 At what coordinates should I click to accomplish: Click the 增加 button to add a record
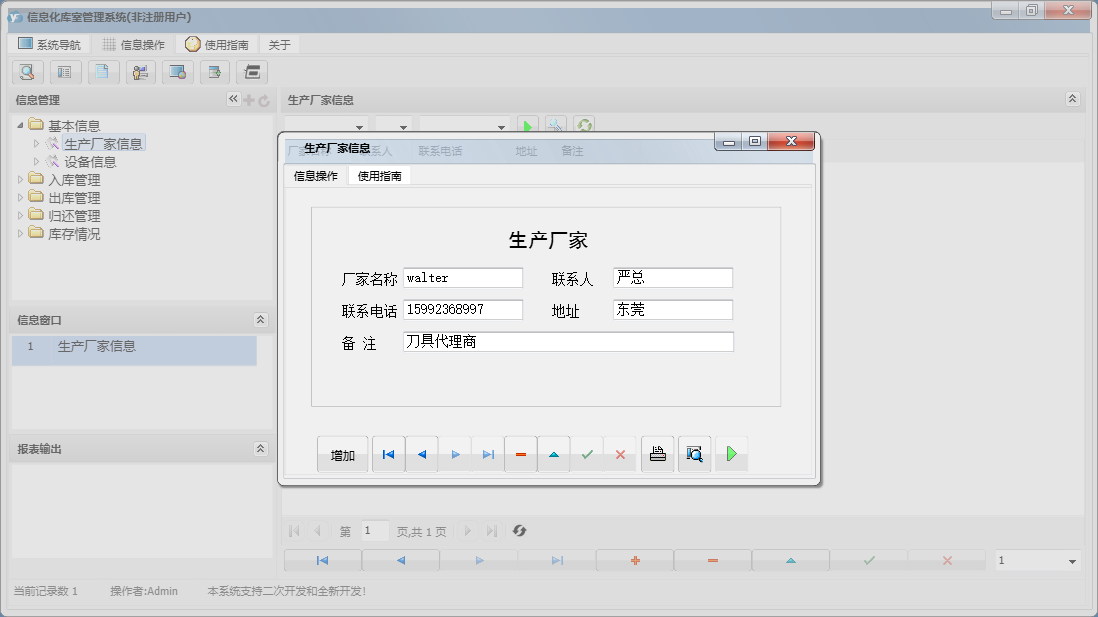343,453
